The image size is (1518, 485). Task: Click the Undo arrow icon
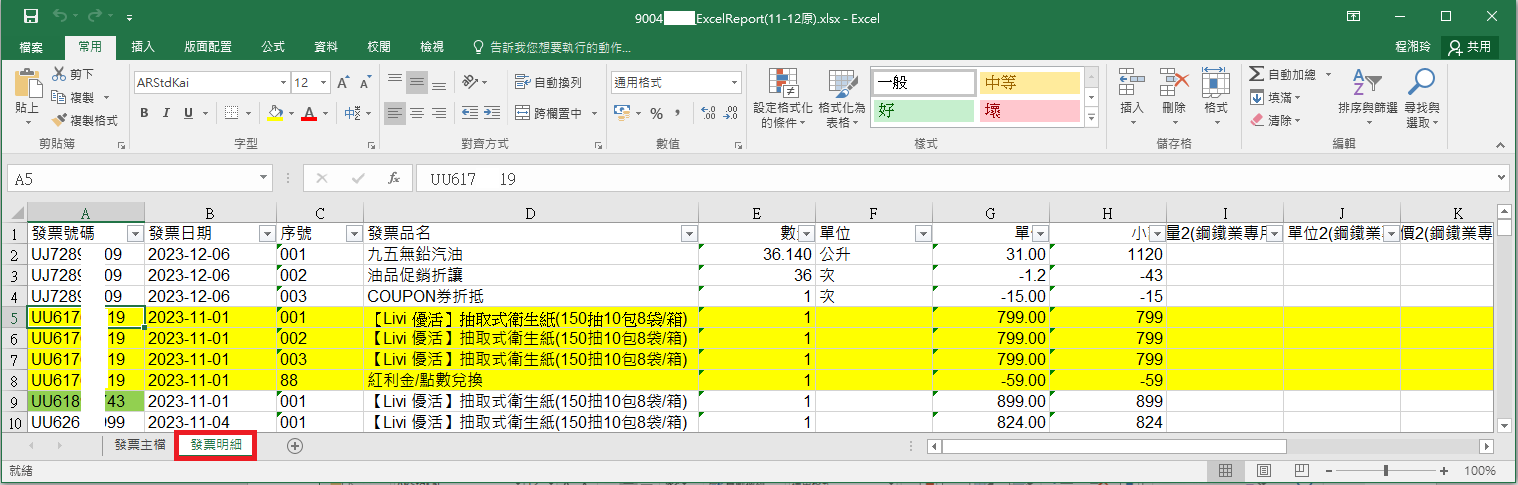click(59, 17)
